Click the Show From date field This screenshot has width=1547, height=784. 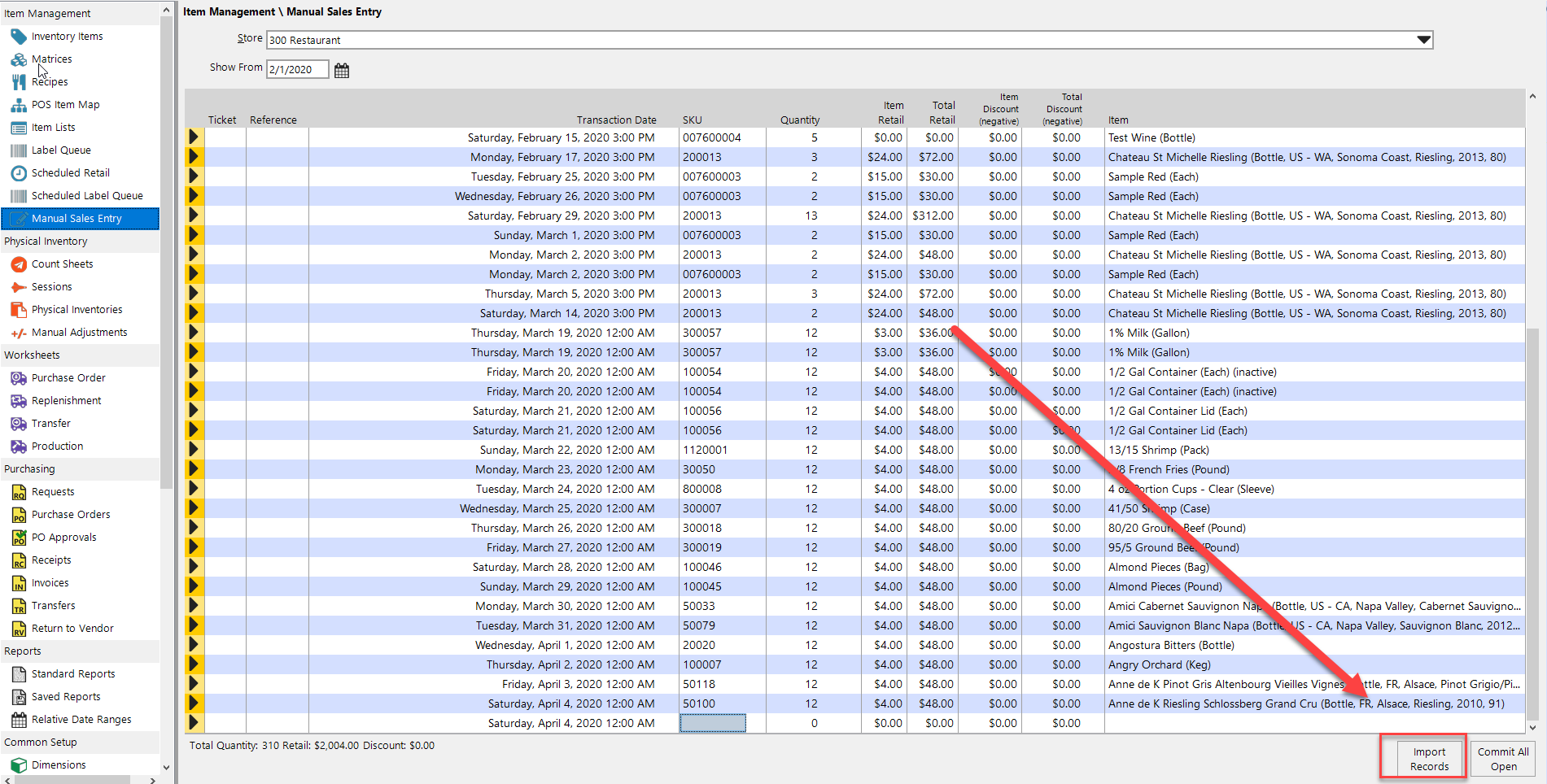pos(298,70)
